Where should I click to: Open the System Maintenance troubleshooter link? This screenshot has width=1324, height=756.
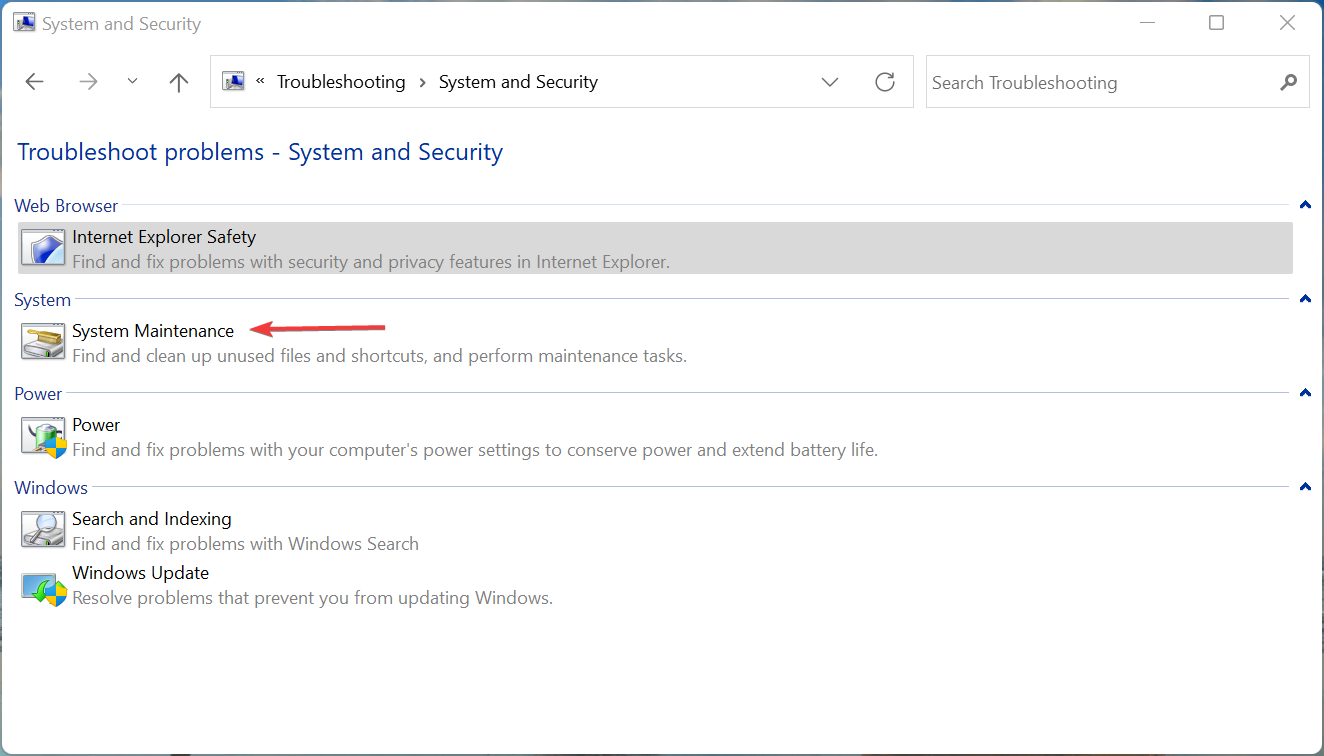(153, 331)
